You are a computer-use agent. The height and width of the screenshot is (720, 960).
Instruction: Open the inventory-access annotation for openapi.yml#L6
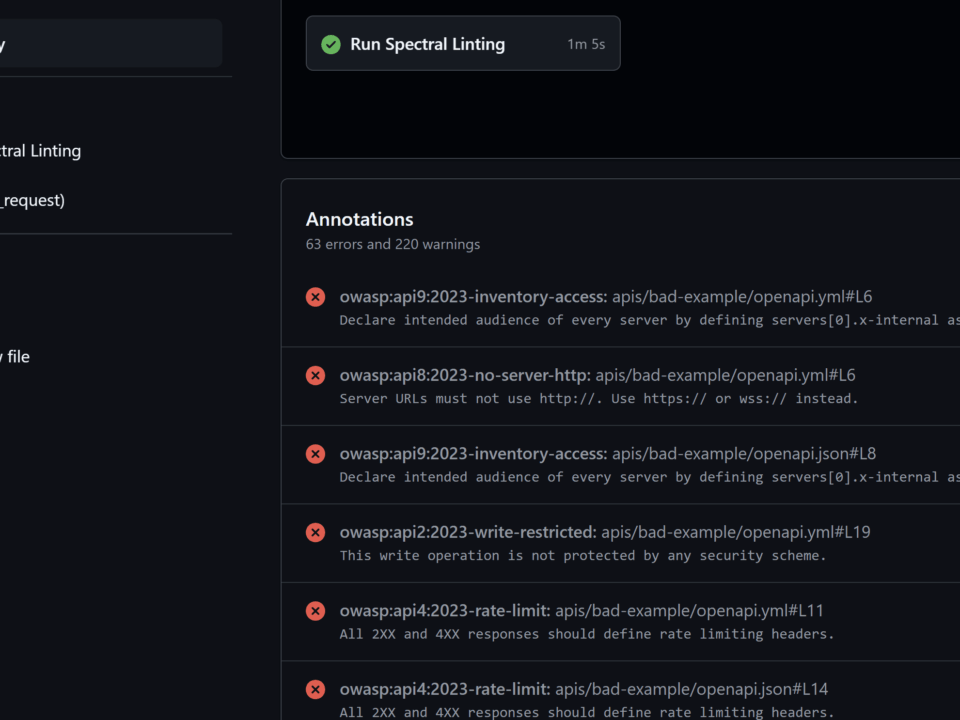coord(606,297)
